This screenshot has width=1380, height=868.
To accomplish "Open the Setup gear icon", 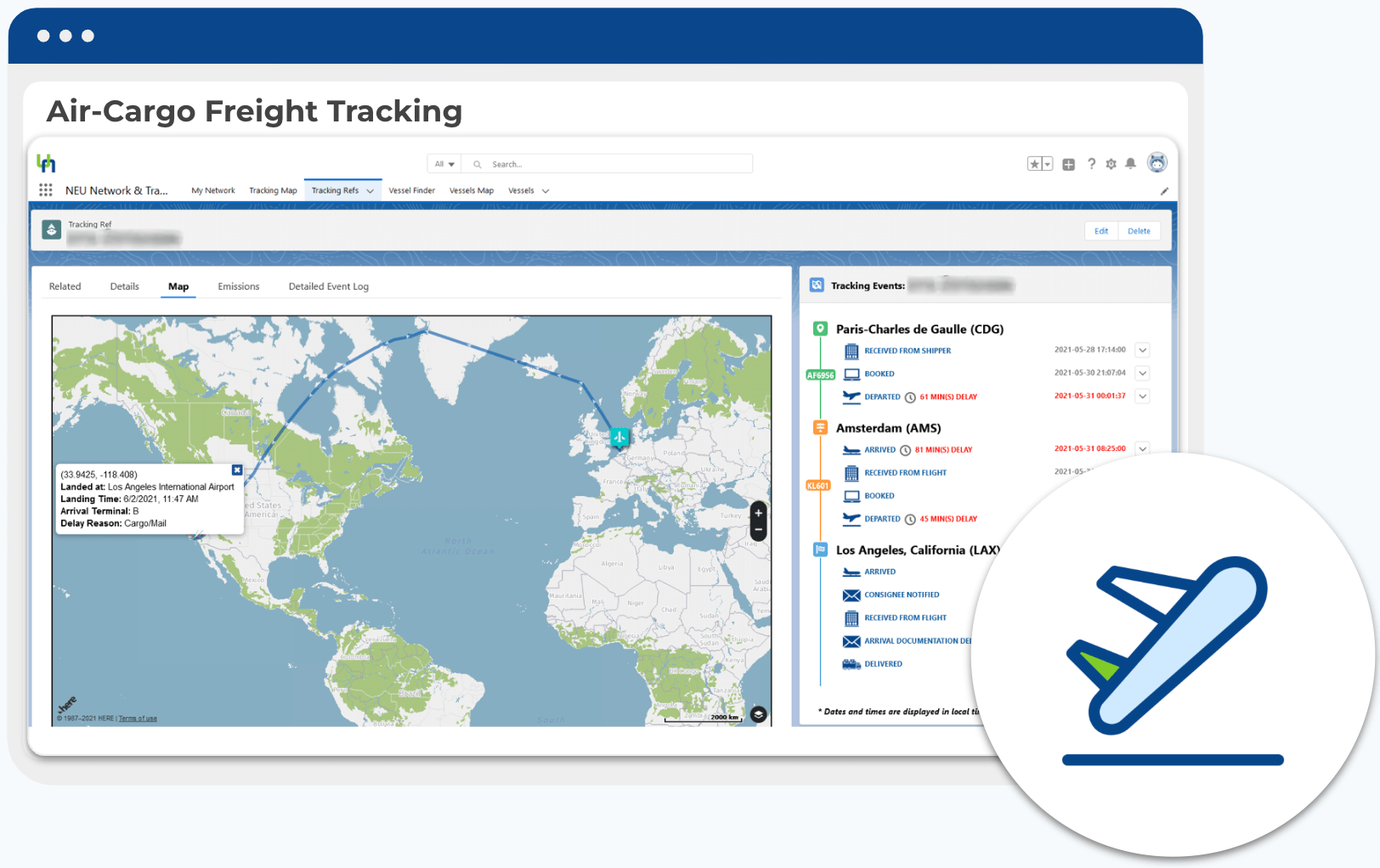I will pyautogui.click(x=1111, y=164).
